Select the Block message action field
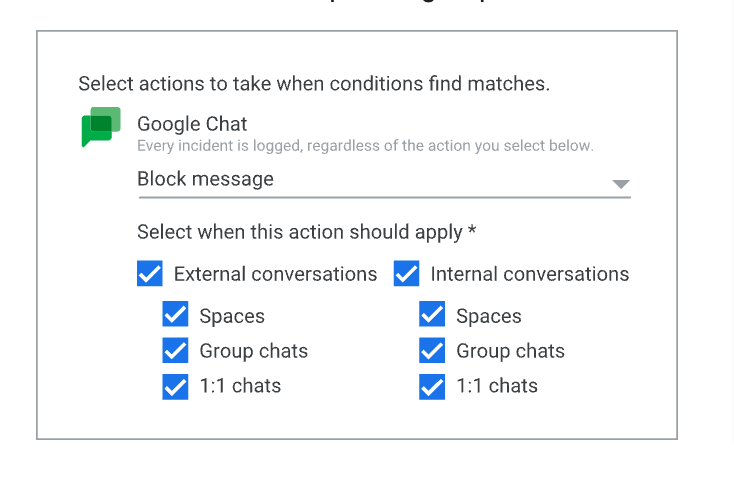 coord(384,181)
